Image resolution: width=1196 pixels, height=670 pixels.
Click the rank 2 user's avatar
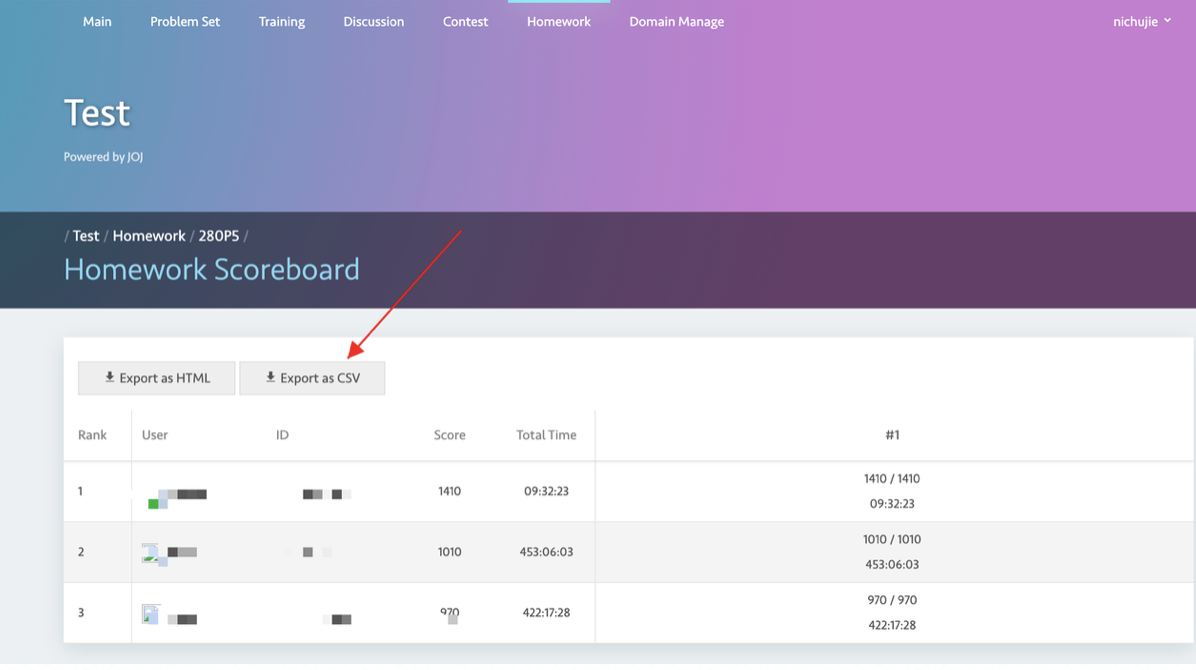[150, 552]
